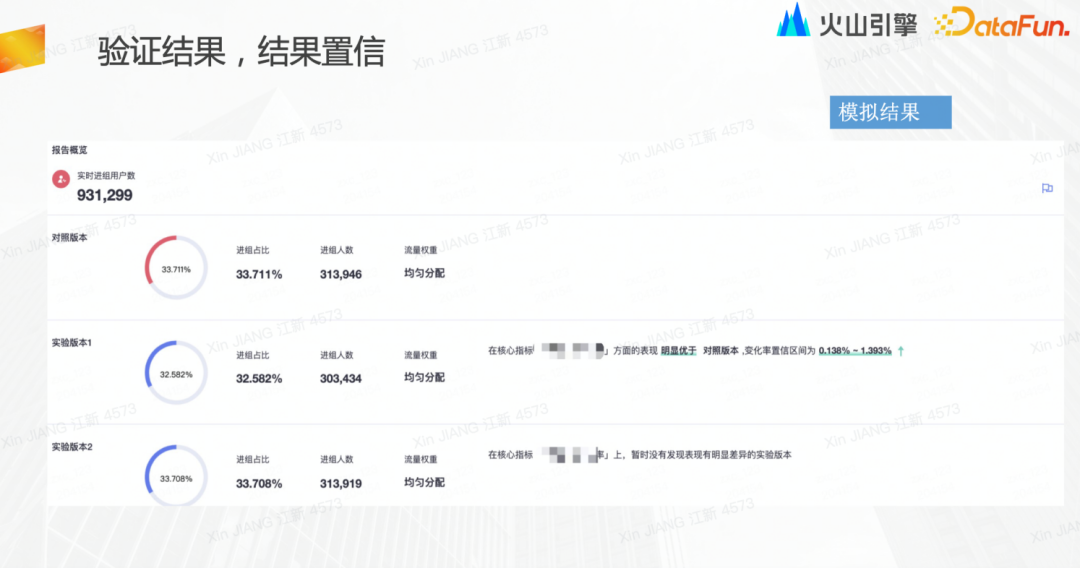Click the 报告概览 heading

[x=70, y=150]
